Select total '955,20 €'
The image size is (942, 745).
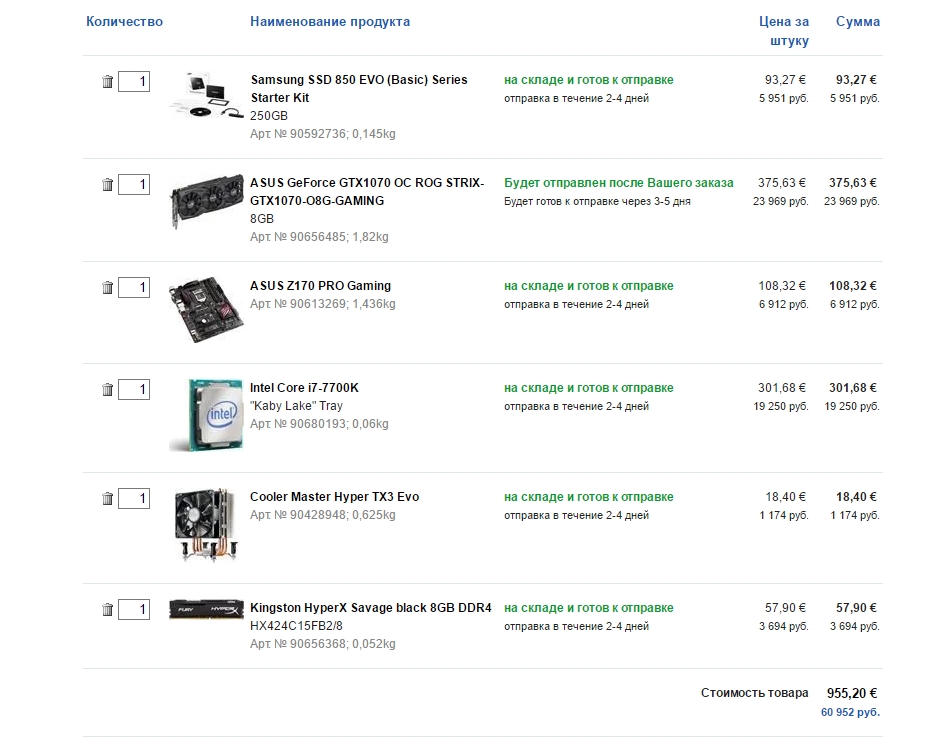[852, 693]
